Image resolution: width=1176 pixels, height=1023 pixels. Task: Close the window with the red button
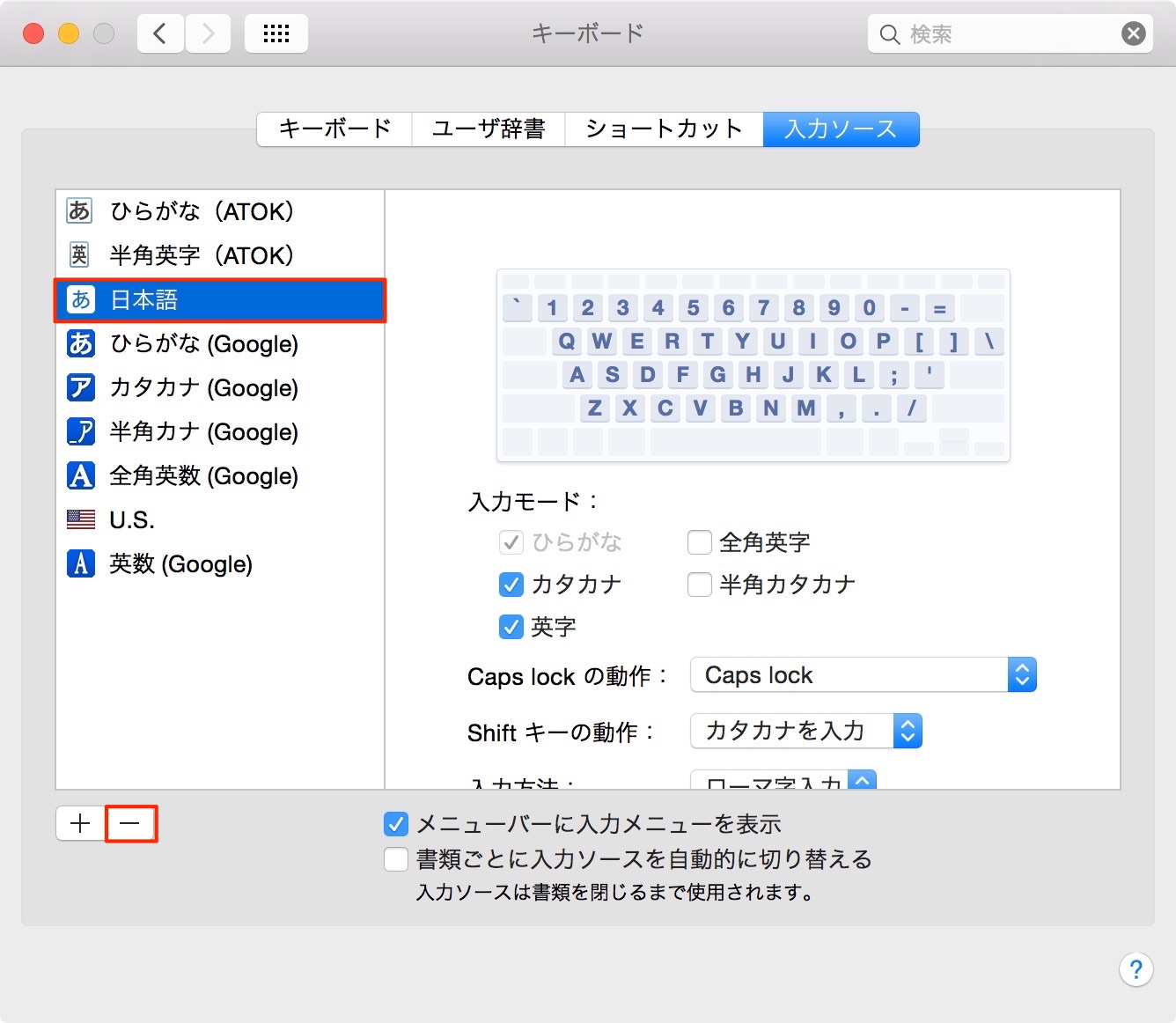coord(33,33)
